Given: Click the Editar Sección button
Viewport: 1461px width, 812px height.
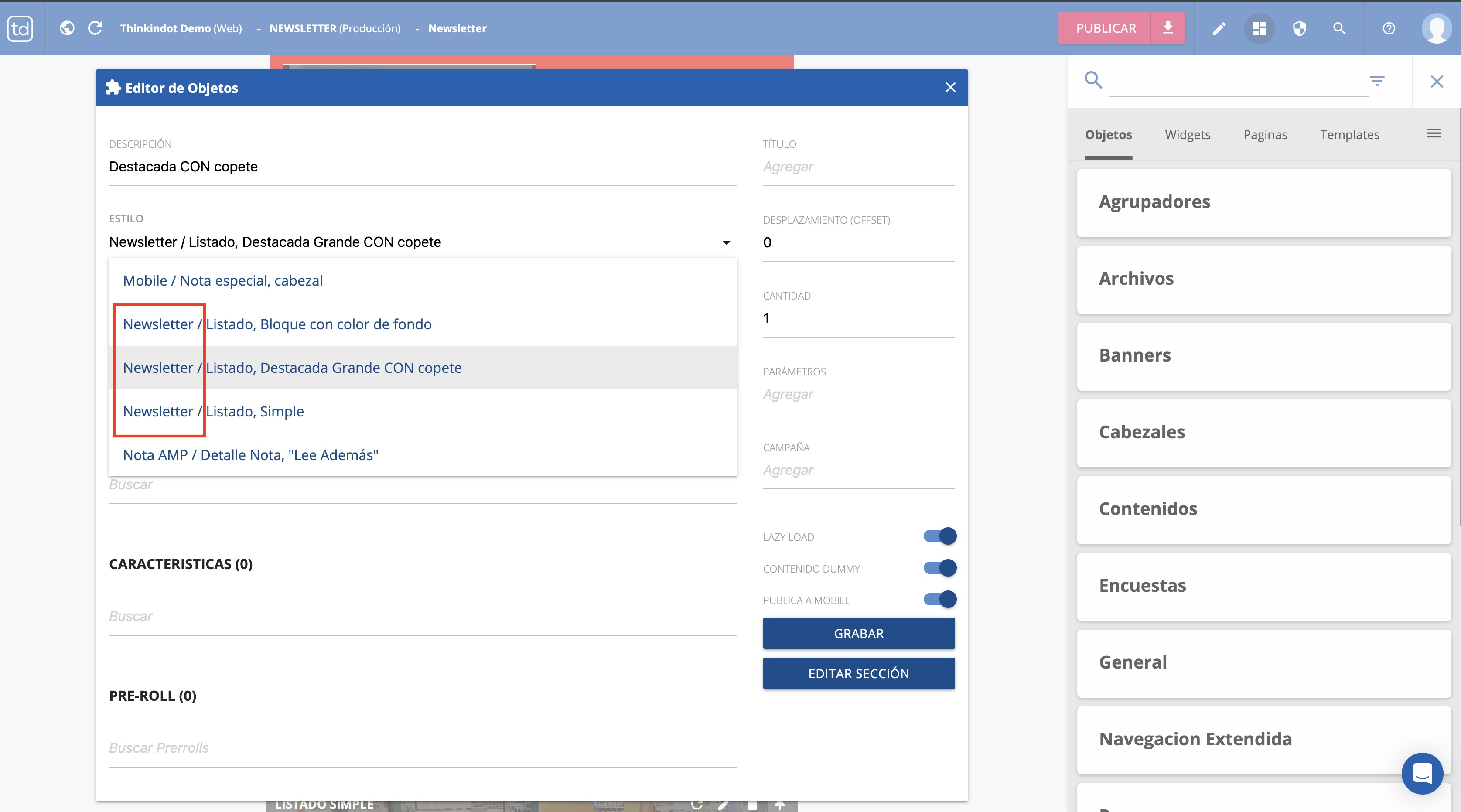Looking at the screenshot, I should tap(858, 674).
